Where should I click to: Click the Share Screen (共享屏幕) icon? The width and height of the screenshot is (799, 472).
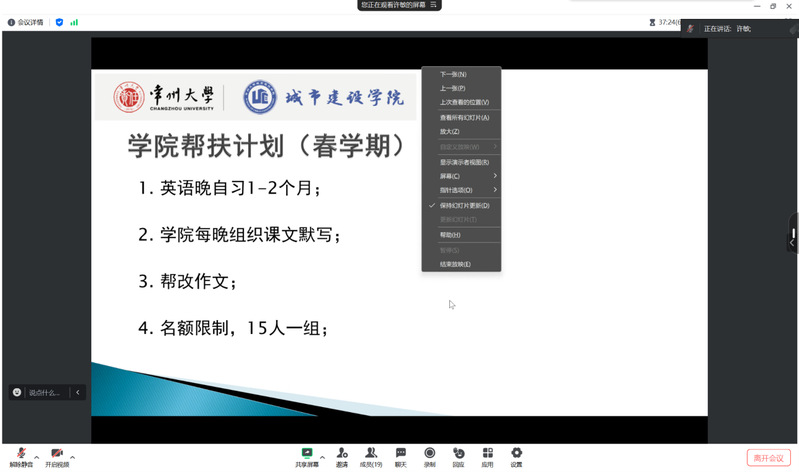(x=307, y=453)
